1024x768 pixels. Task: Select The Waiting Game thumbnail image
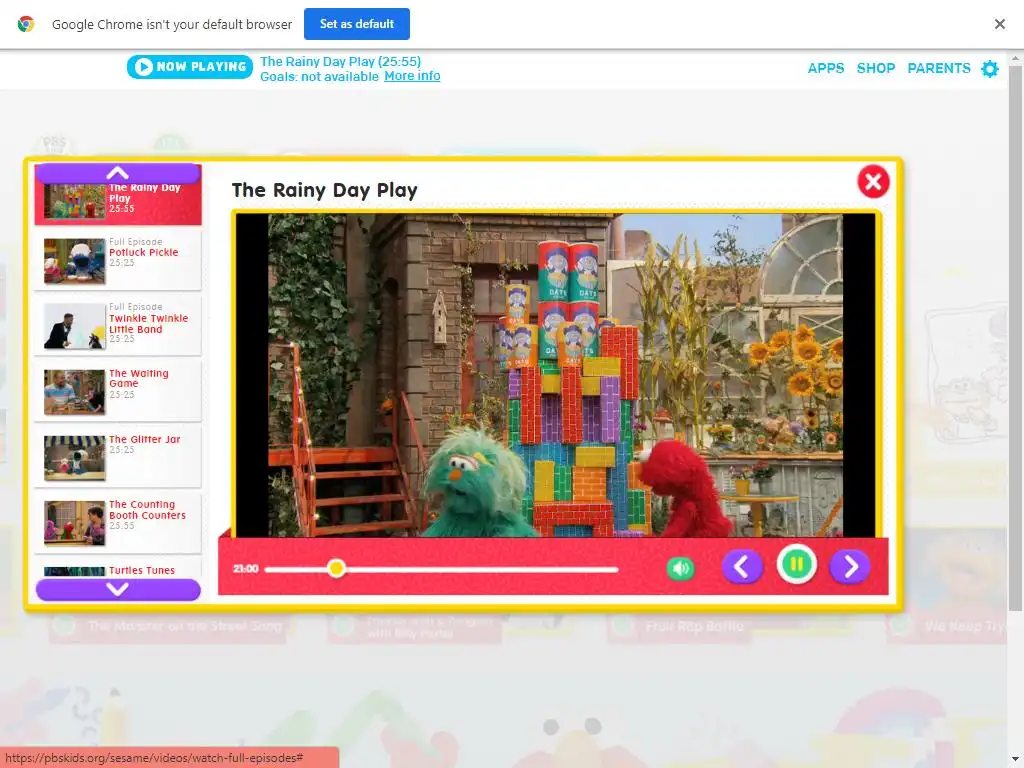[x=74, y=392]
